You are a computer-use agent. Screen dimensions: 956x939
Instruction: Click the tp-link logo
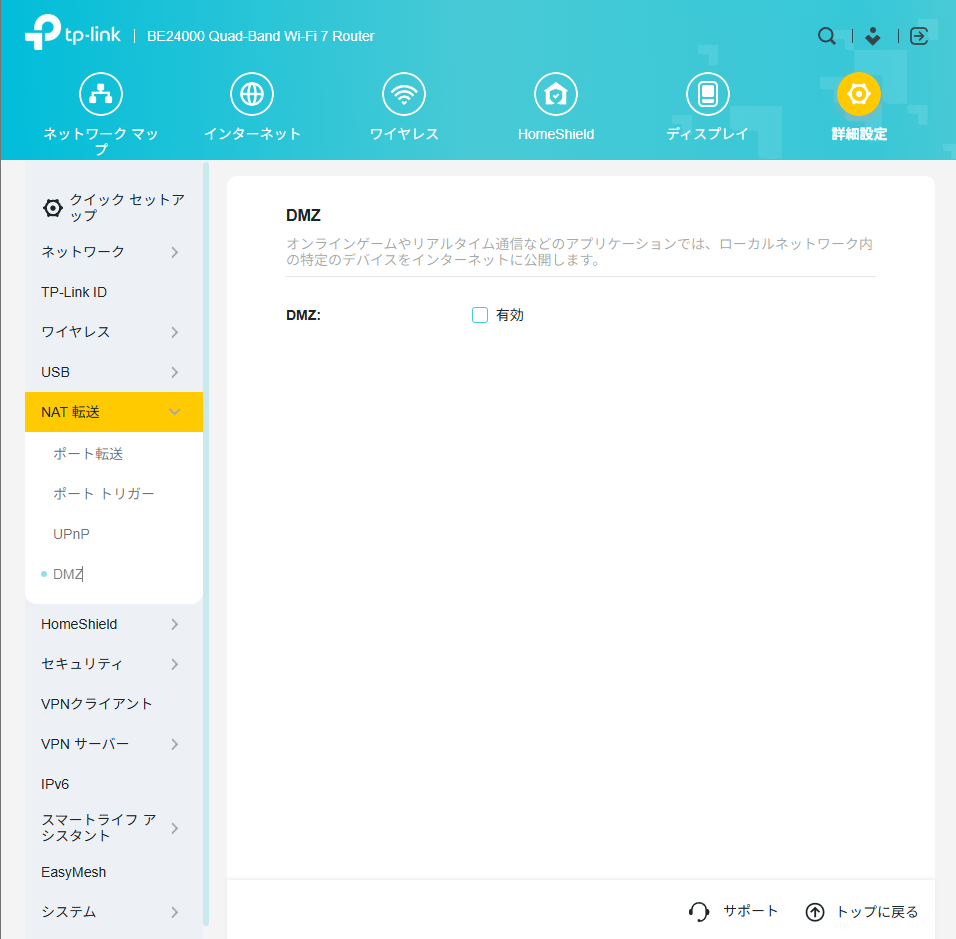[73, 32]
